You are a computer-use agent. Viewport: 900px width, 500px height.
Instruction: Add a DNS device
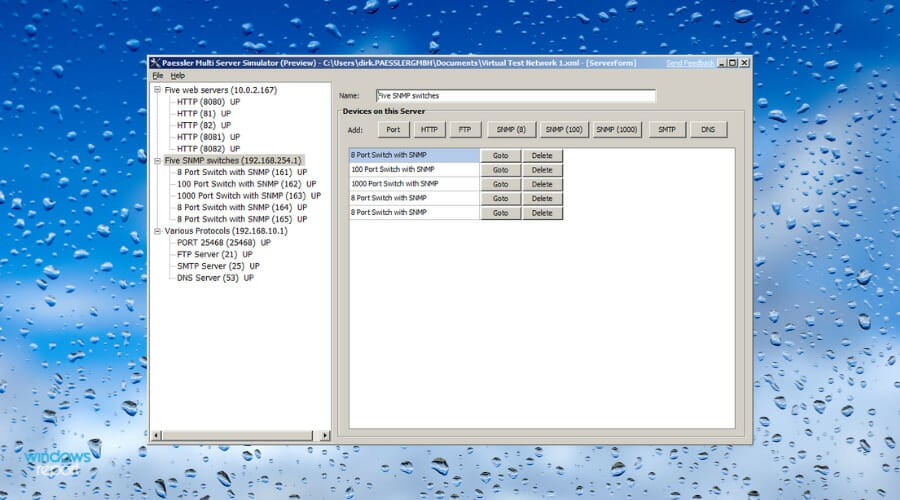pyautogui.click(x=708, y=130)
